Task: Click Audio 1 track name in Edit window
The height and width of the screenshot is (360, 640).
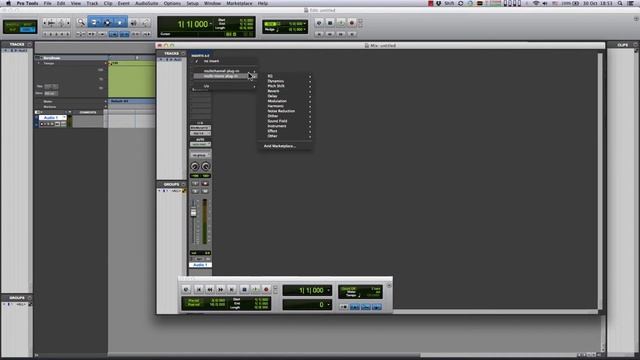Action: [52, 118]
